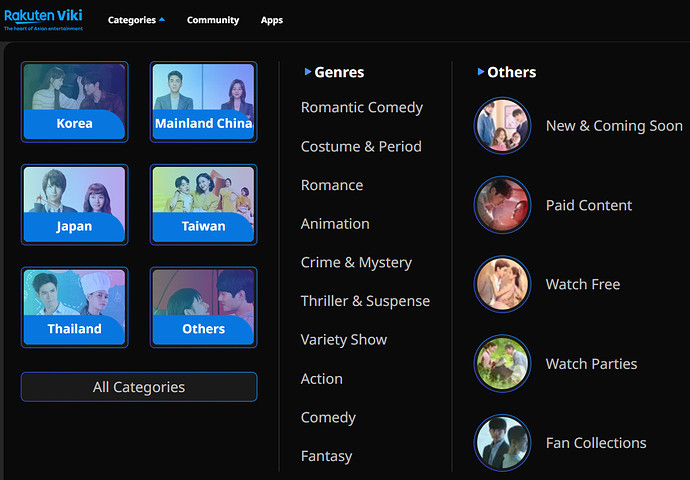The width and height of the screenshot is (690, 480).
Task: Open the New & Coming Soon circular icon
Action: pyautogui.click(x=502, y=126)
